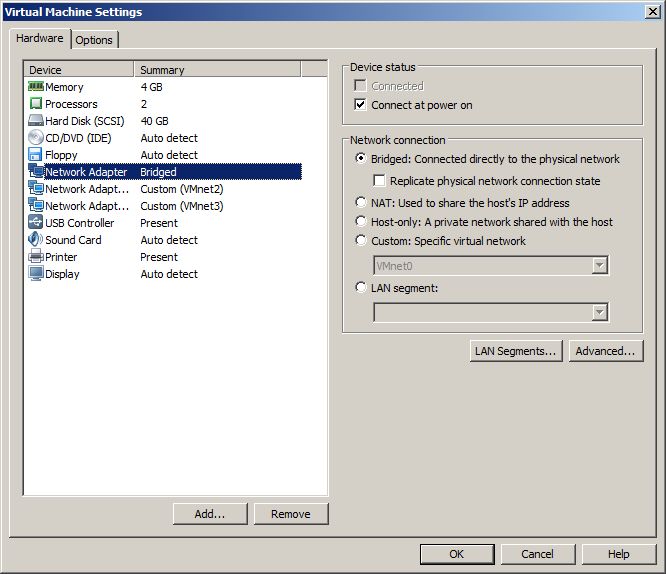Select the Memory device icon
The image size is (666, 574).
[36, 87]
